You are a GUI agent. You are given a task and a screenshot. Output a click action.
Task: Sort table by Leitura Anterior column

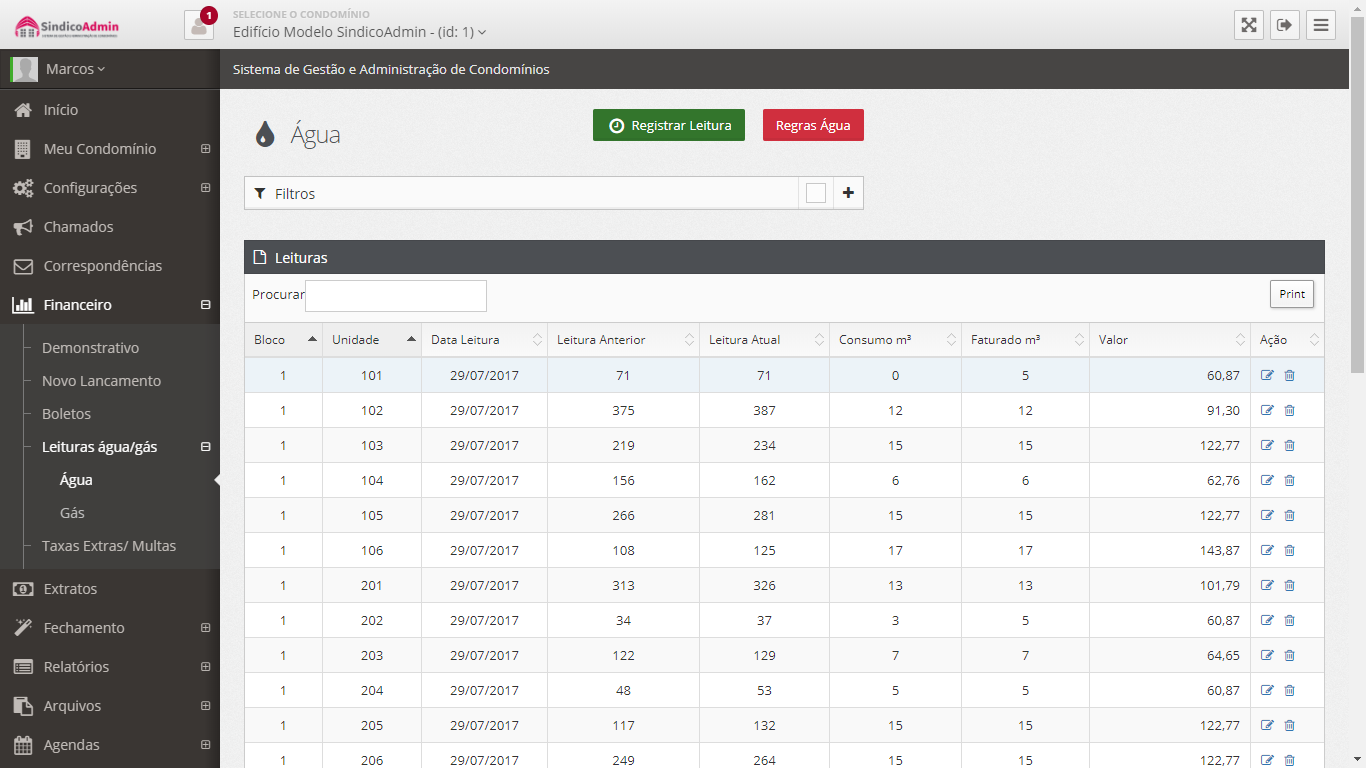[x=624, y=340]
